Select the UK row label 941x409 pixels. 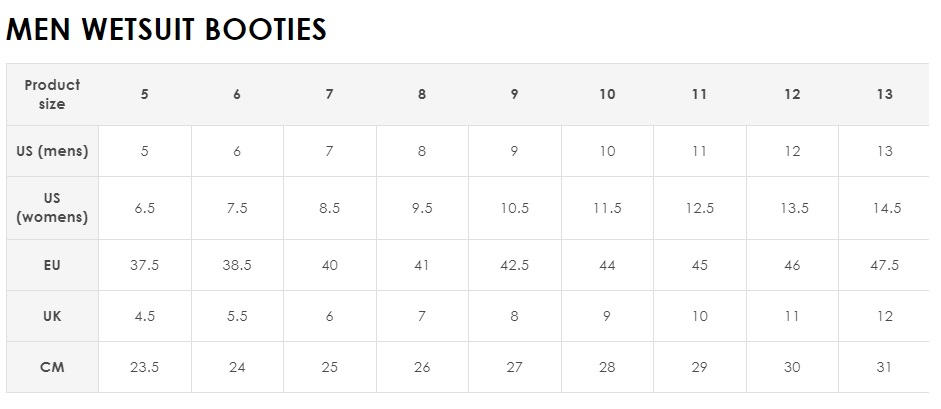(52, 316)
